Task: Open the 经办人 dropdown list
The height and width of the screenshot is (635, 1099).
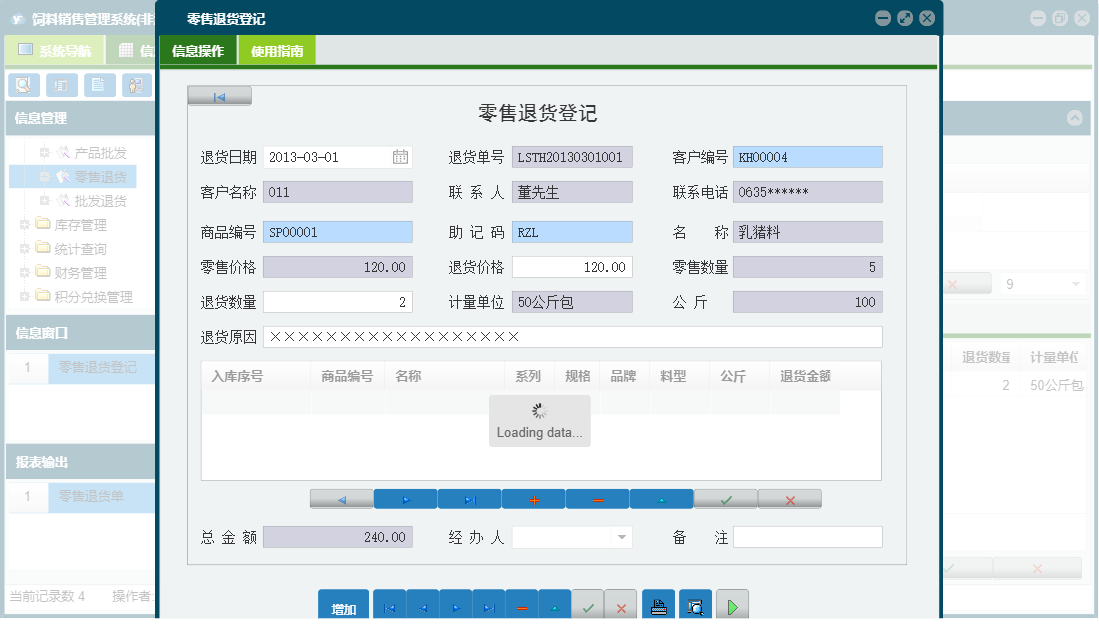Action: [623, 537]
